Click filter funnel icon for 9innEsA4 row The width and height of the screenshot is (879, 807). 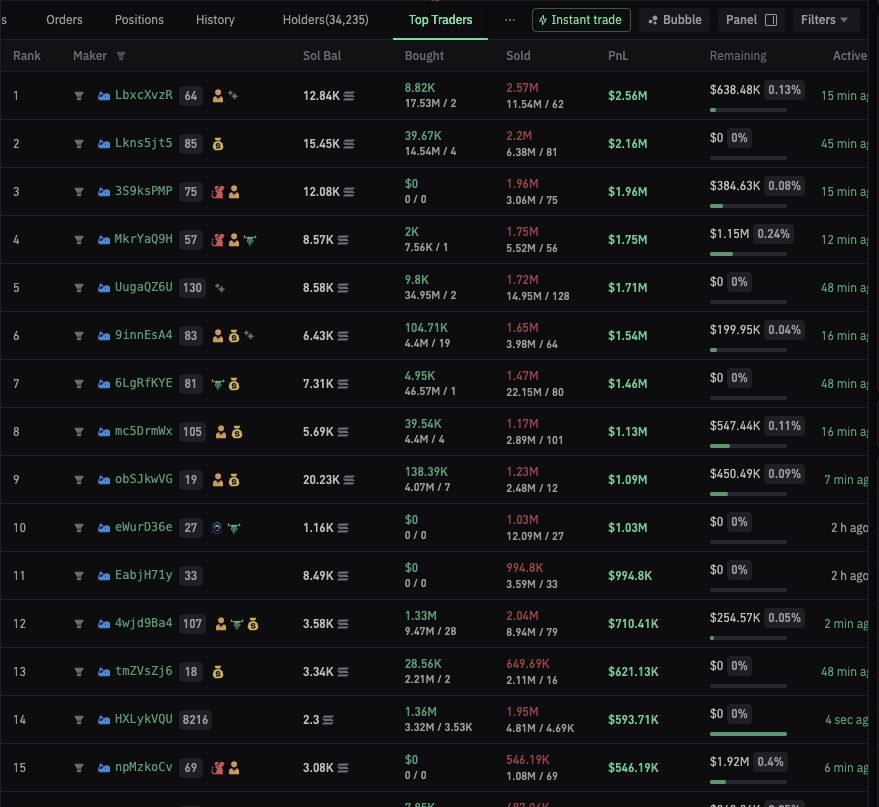(x=79, y=336)
